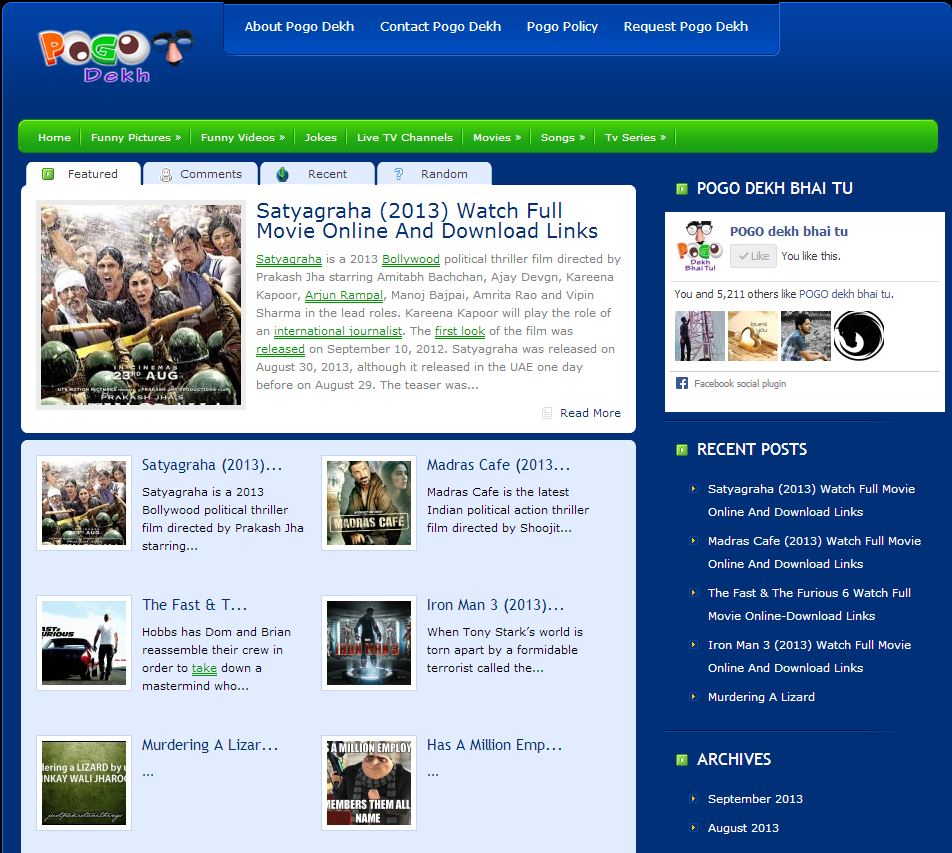Image resolution: width=952 pixels, height=853 pixels.
Task: Click the Arjun Rampal inline link
Action: (x=344, y=295)
